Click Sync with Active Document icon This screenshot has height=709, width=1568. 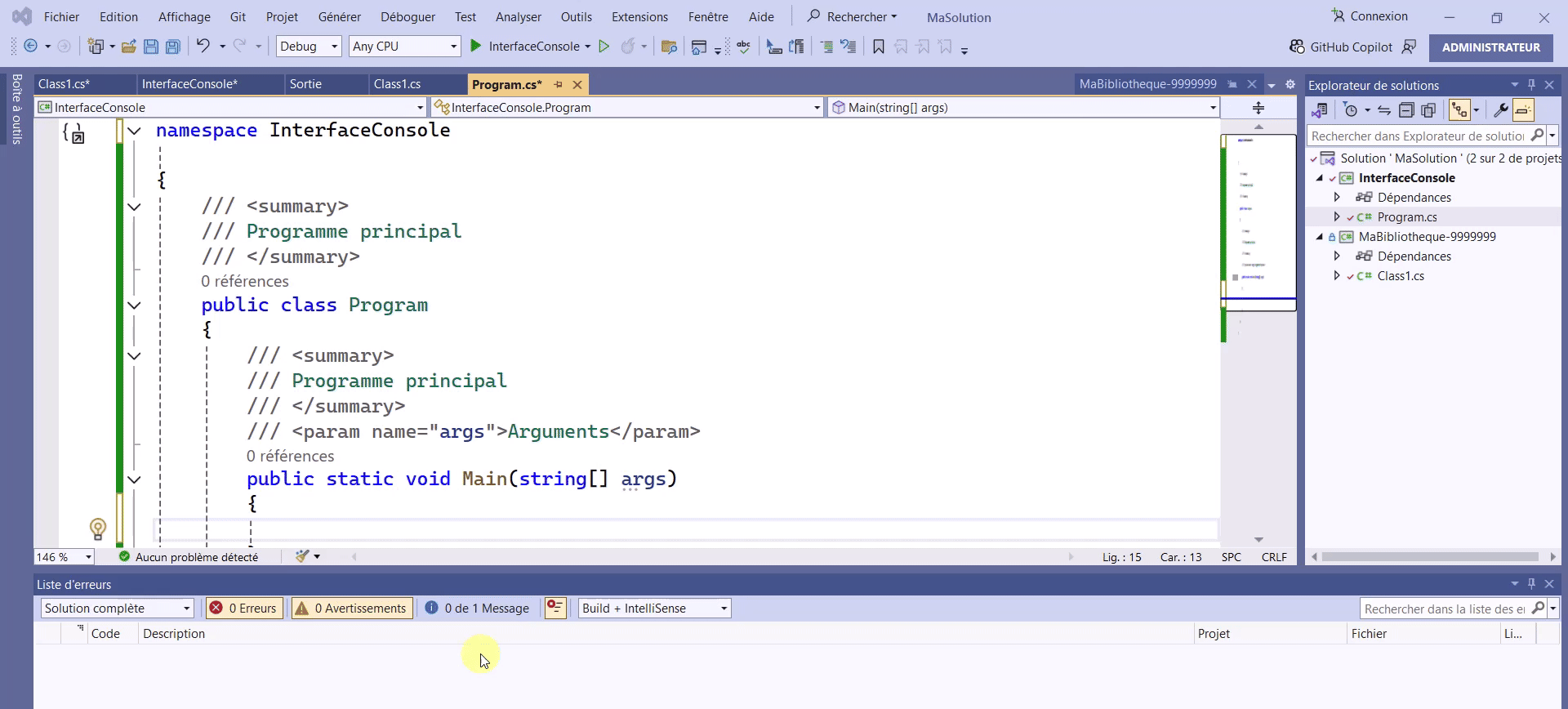(x=1383, y=110)
